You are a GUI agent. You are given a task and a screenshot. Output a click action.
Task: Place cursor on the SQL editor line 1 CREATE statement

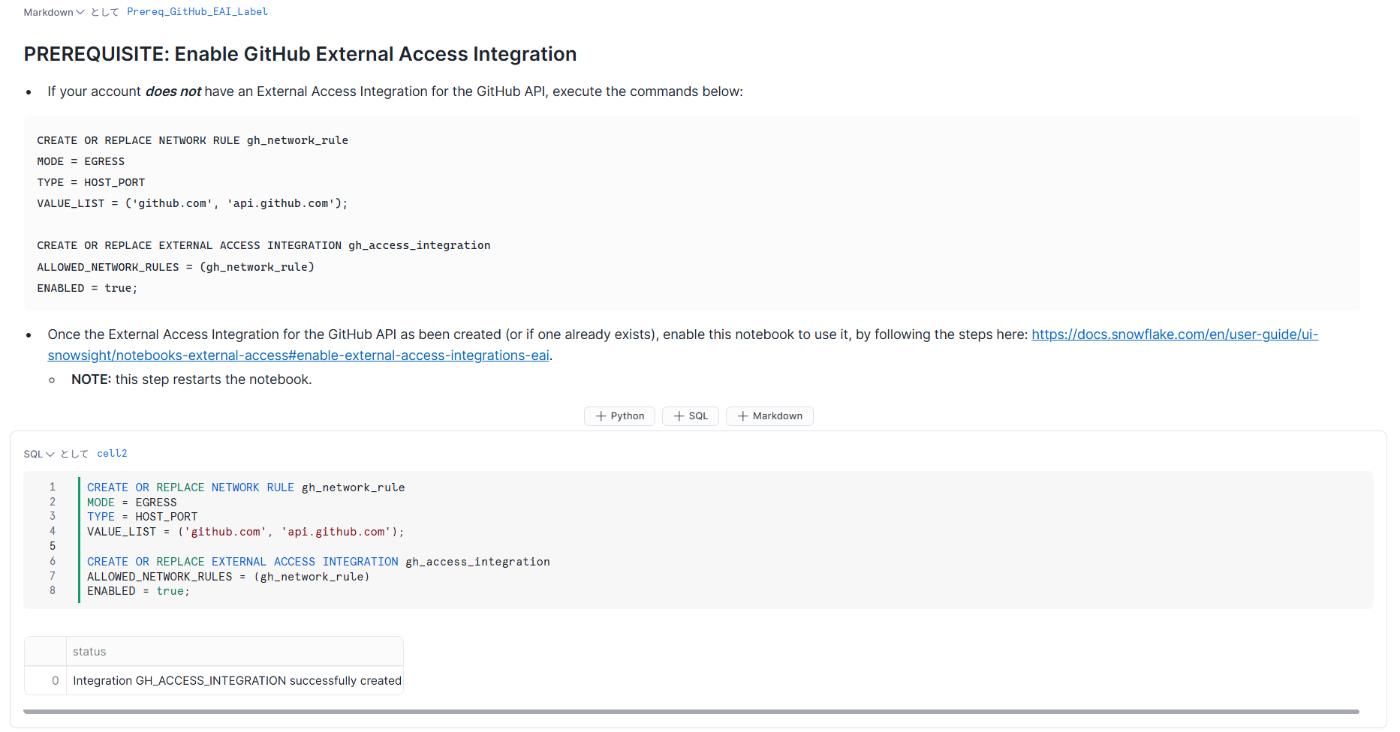pos(246,488)
